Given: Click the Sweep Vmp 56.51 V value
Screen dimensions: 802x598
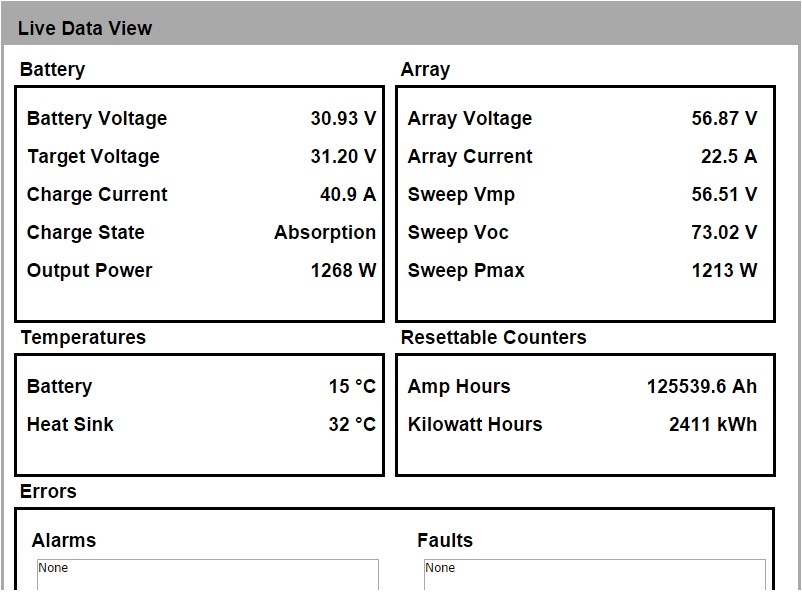Looking at the screenshot, I should pyautogui.click(x=724, y=194).
